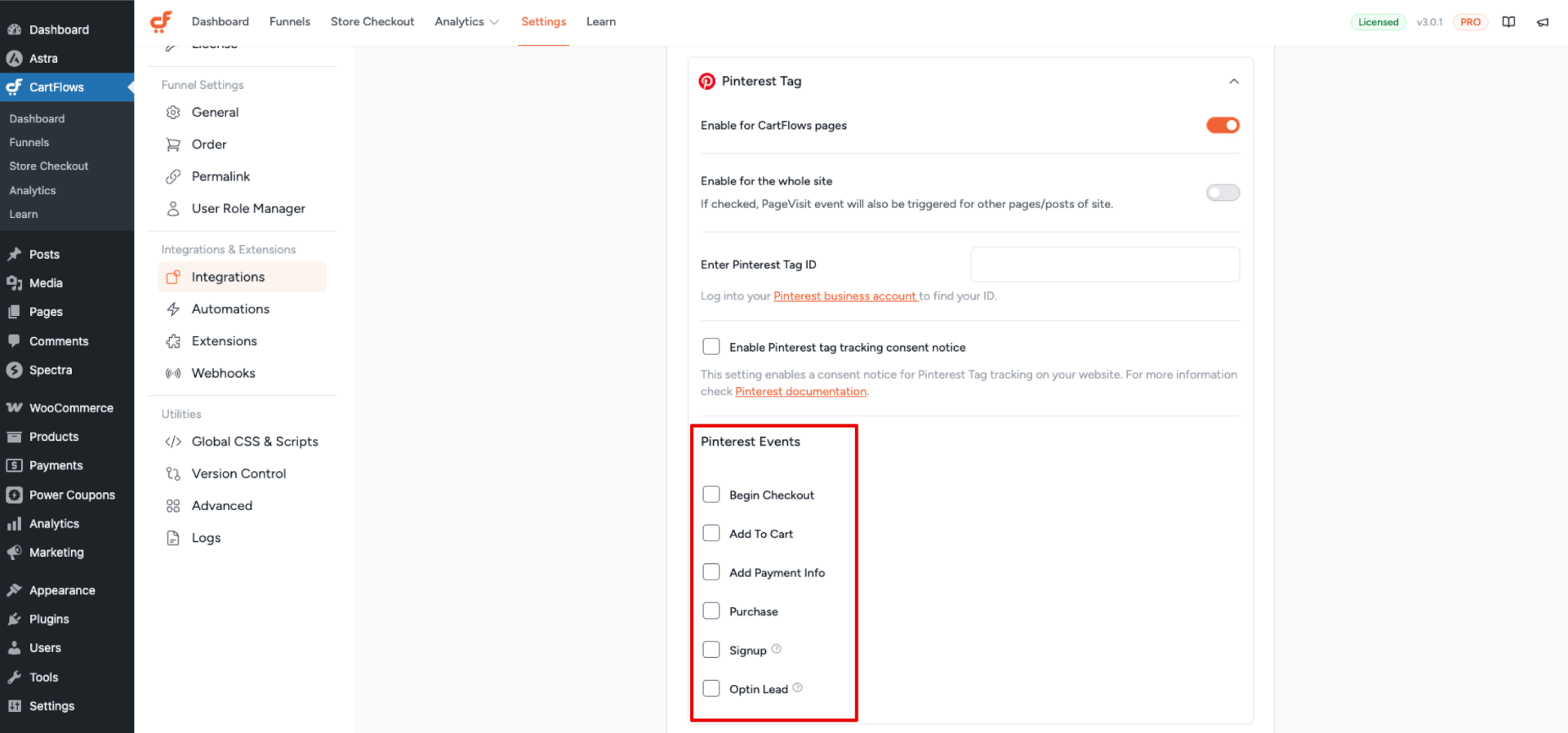
Task: Switch to the Funnels tab
Action: tap(290, 22)
